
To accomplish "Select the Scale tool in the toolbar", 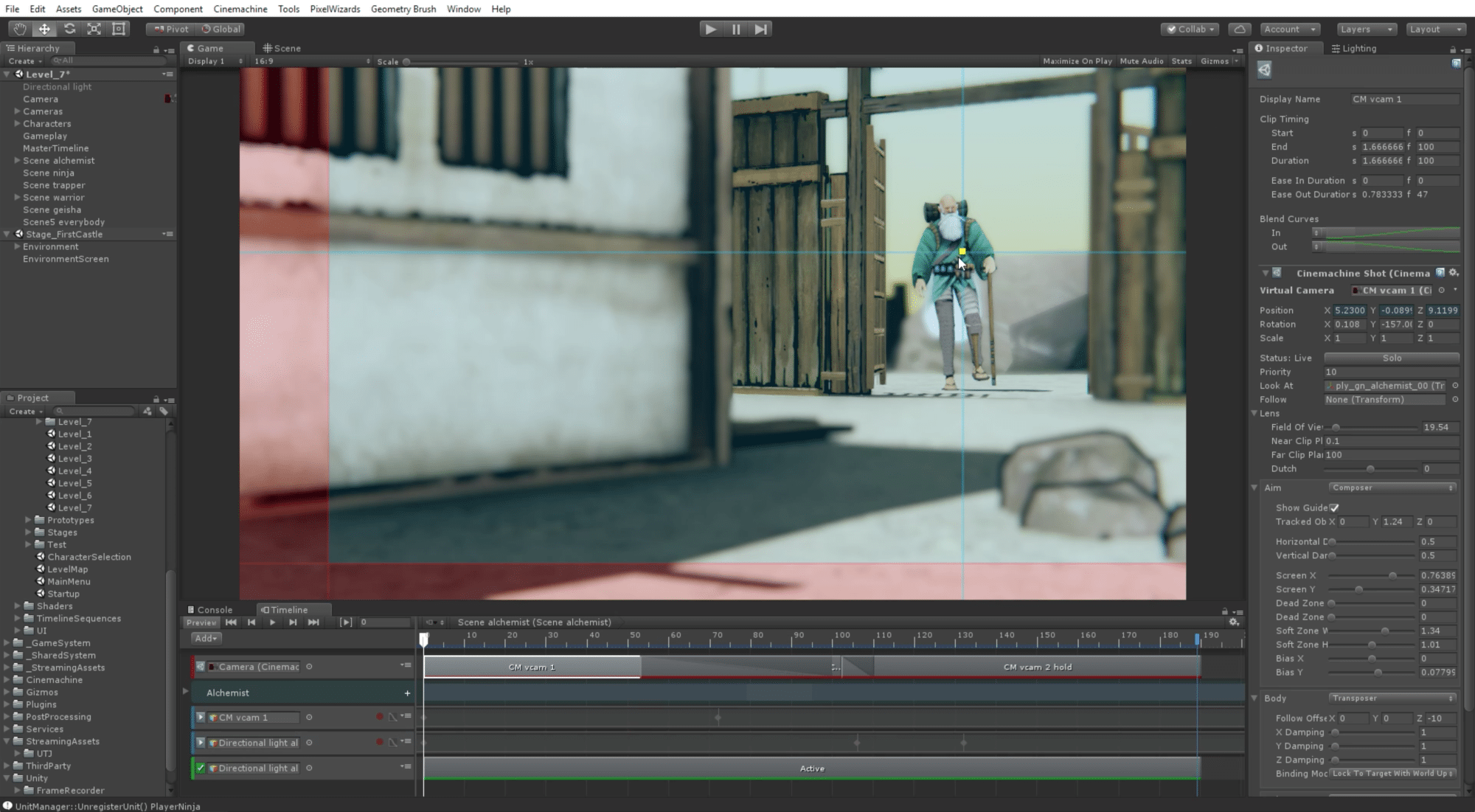I will (x=94, y=29).
